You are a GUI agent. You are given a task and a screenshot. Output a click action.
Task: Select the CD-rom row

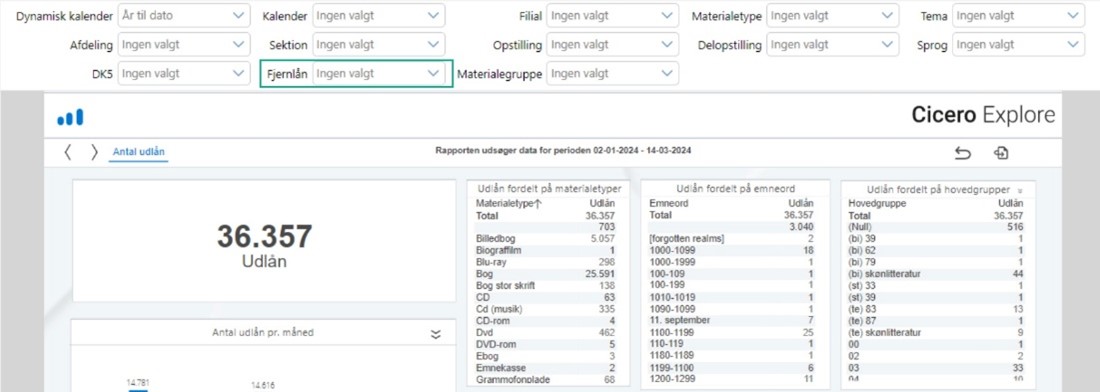[545, 320]
